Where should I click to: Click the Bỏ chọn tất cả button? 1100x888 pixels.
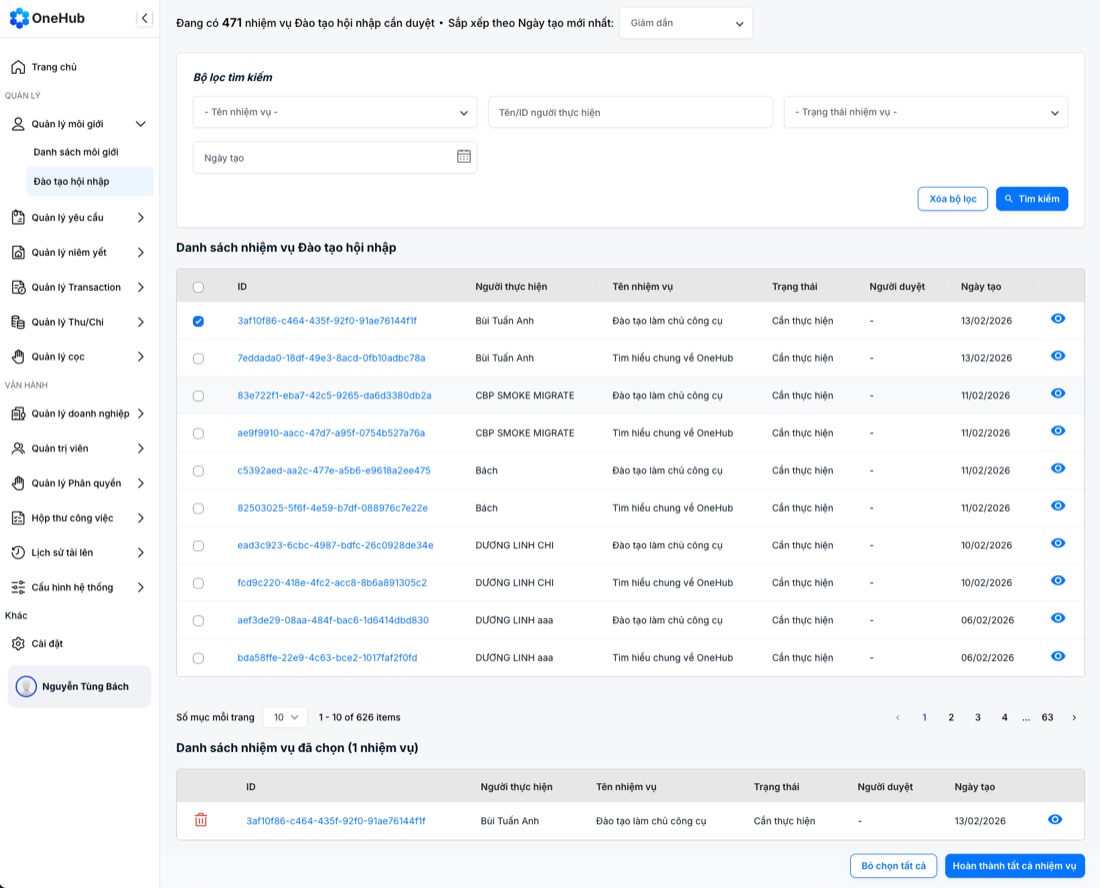893,866
